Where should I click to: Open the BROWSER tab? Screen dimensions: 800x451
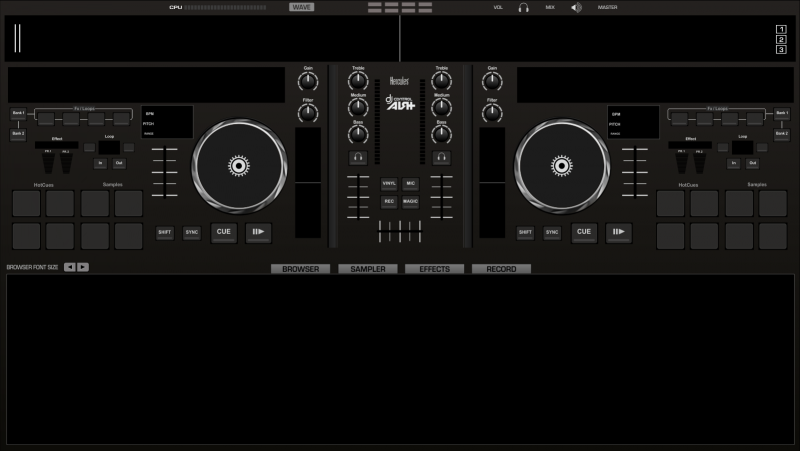[301, 269]
